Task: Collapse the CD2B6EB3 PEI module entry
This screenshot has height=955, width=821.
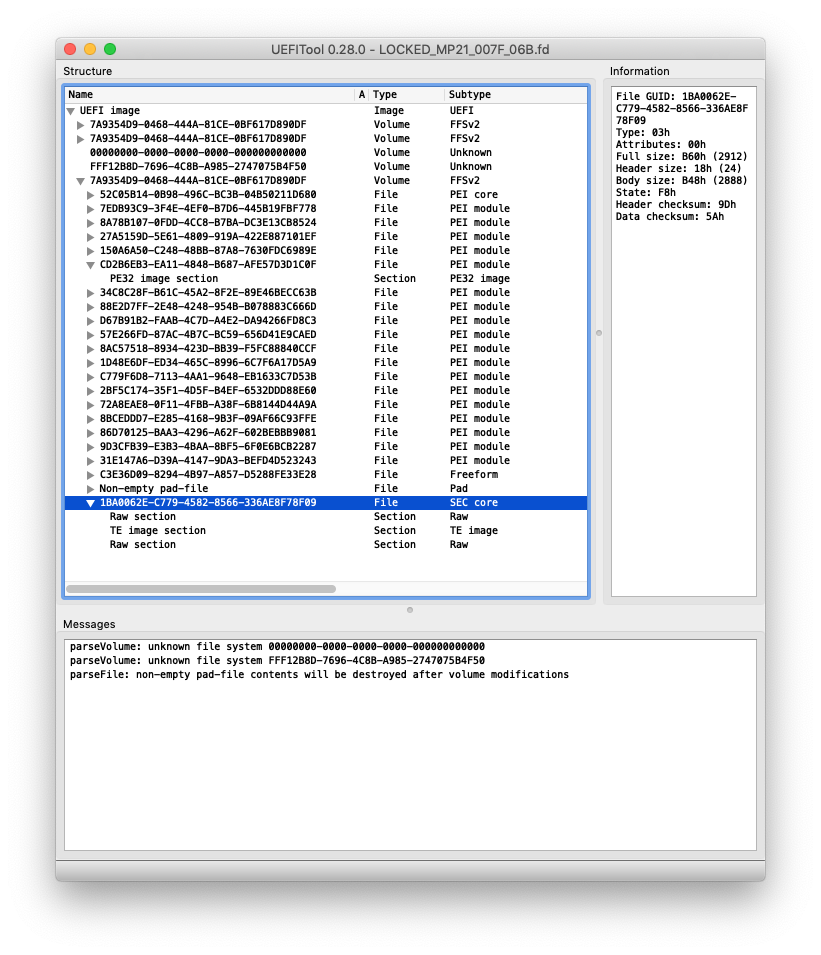Action: point(91,265)
